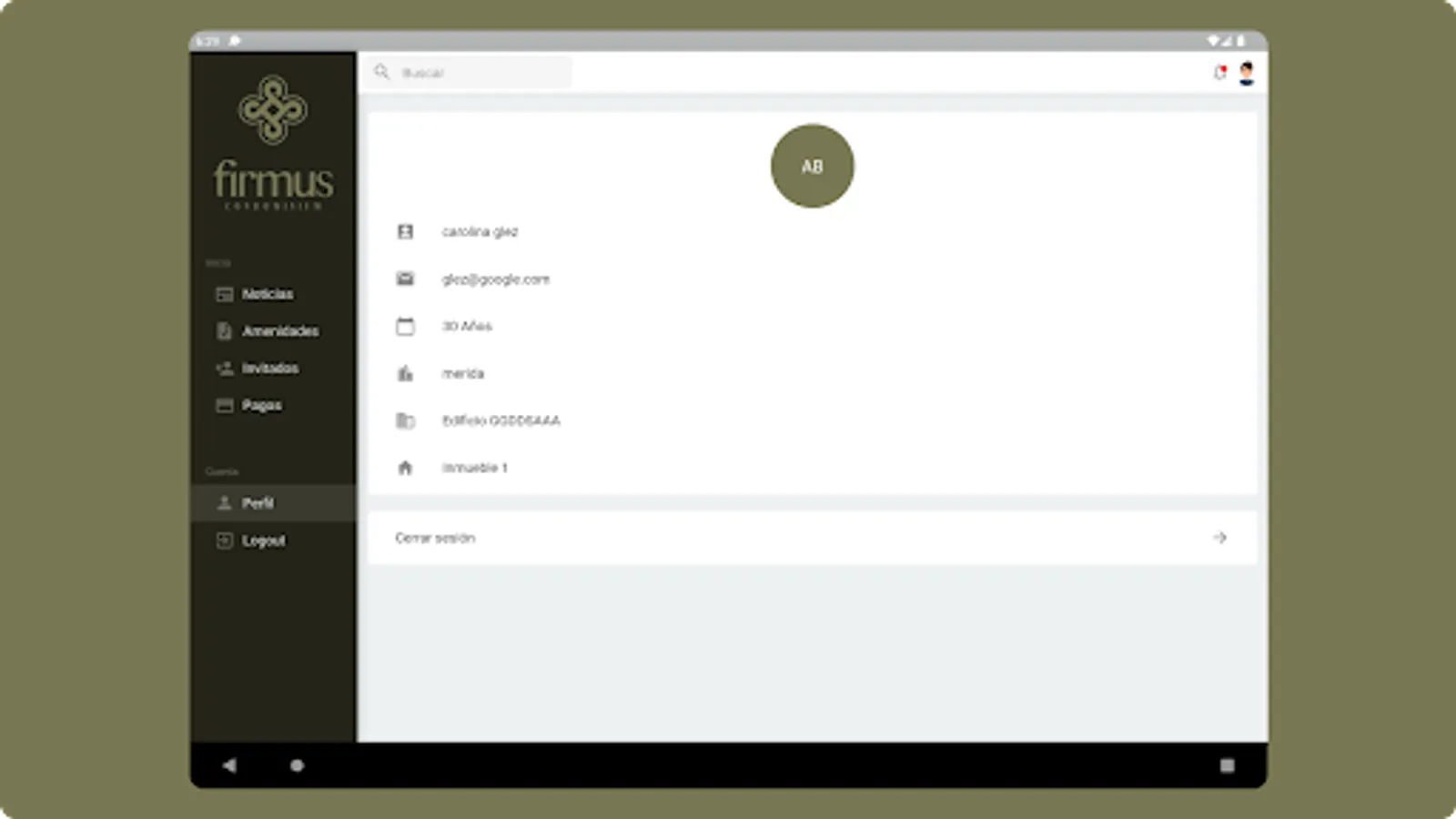Click the building icon for Edificio GGDDSAAA

[x=405, y=420]
